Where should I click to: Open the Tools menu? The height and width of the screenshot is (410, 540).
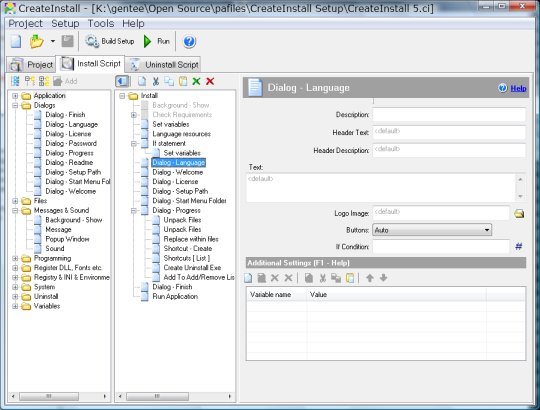click(101, 23)
